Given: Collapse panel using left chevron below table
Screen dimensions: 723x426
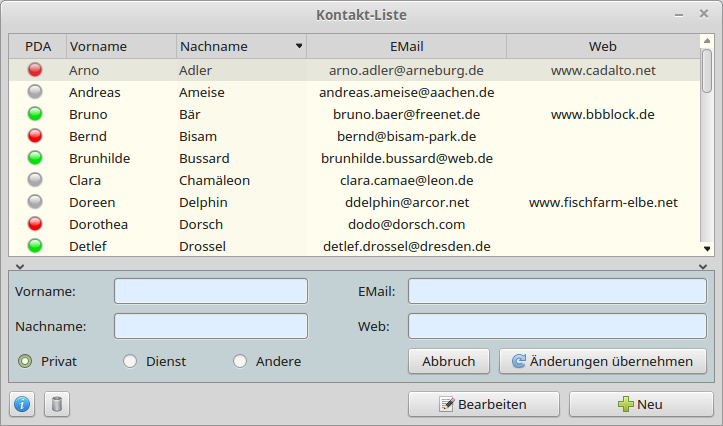Looking at the screenshot, I should tap(20, 266).
